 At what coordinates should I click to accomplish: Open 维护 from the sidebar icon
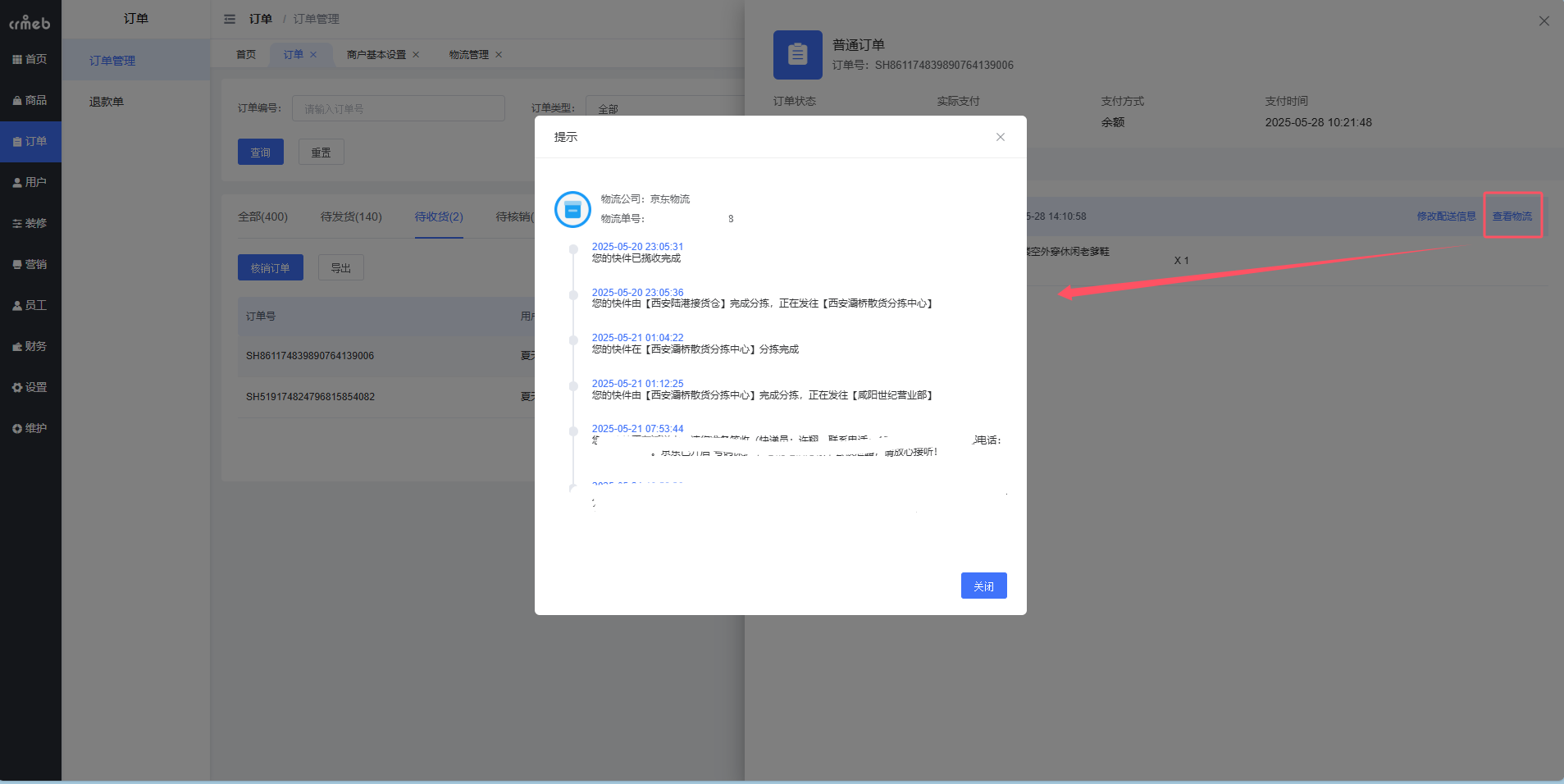pyautogui.click(x=30, y=427)
